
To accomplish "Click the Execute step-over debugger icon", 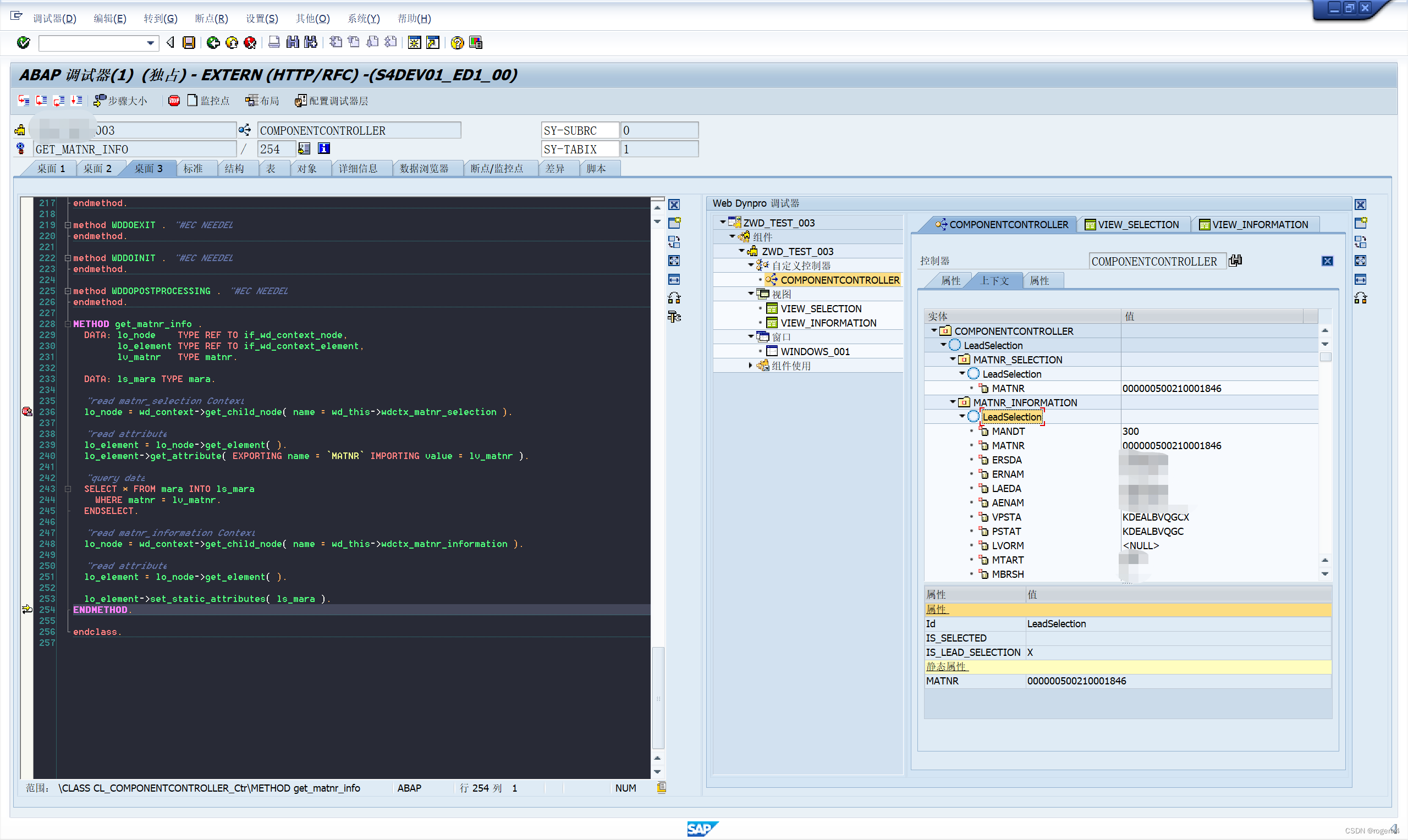I will tap(41, 101).
